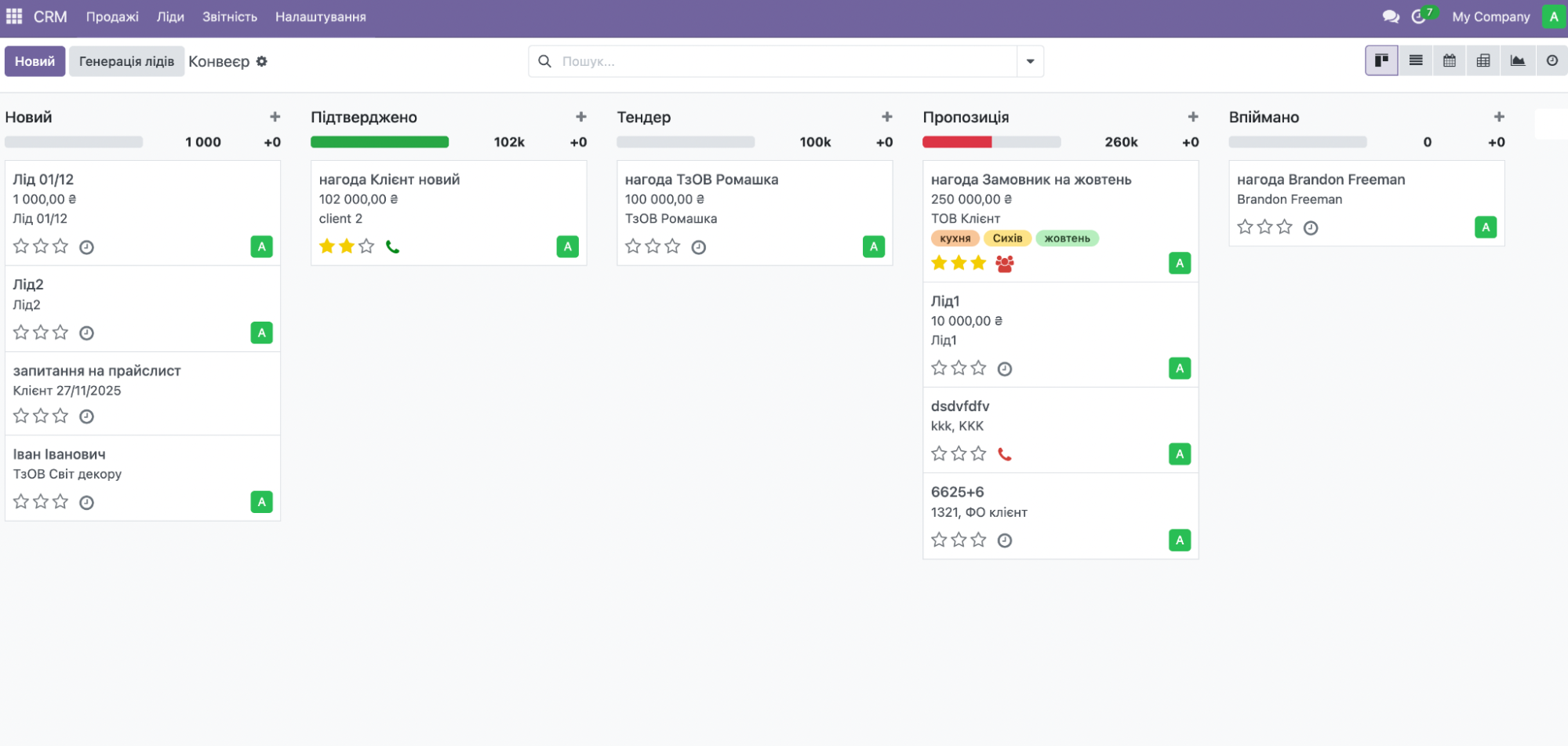Switch to activity view
1568x746 pixels.
click(1552, 60)
